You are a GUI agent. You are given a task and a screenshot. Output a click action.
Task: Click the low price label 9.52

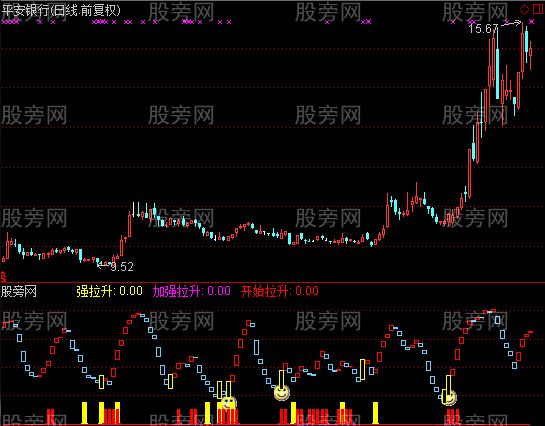click(x=122, y=267)
